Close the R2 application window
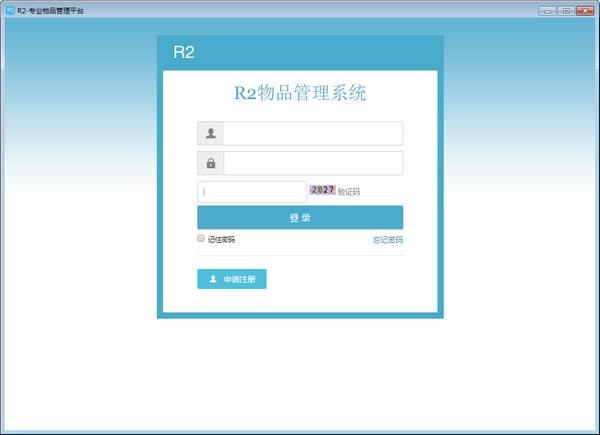 click(584, 9)
